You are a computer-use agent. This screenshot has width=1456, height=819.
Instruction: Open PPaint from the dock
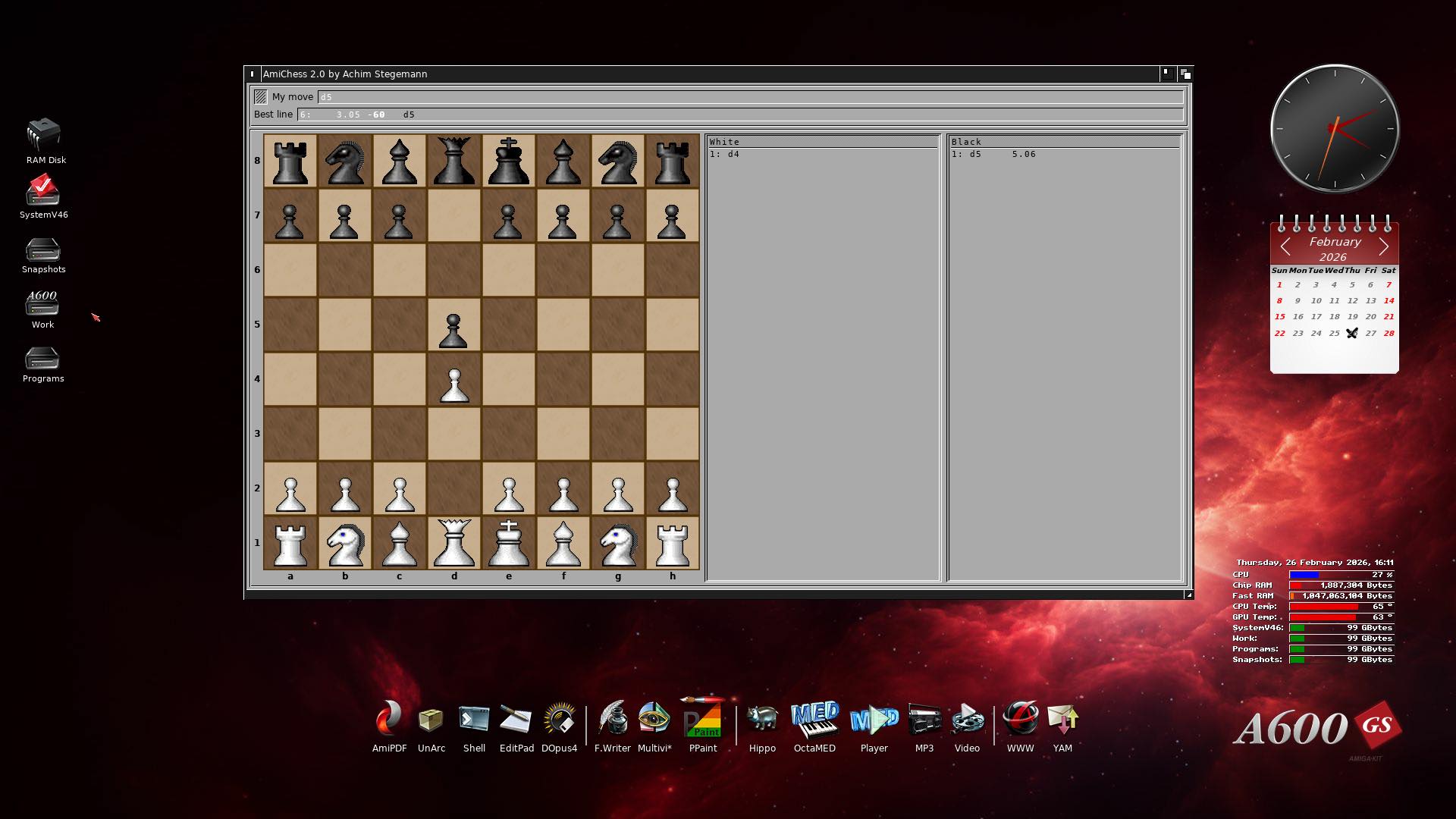pos(702,720)
